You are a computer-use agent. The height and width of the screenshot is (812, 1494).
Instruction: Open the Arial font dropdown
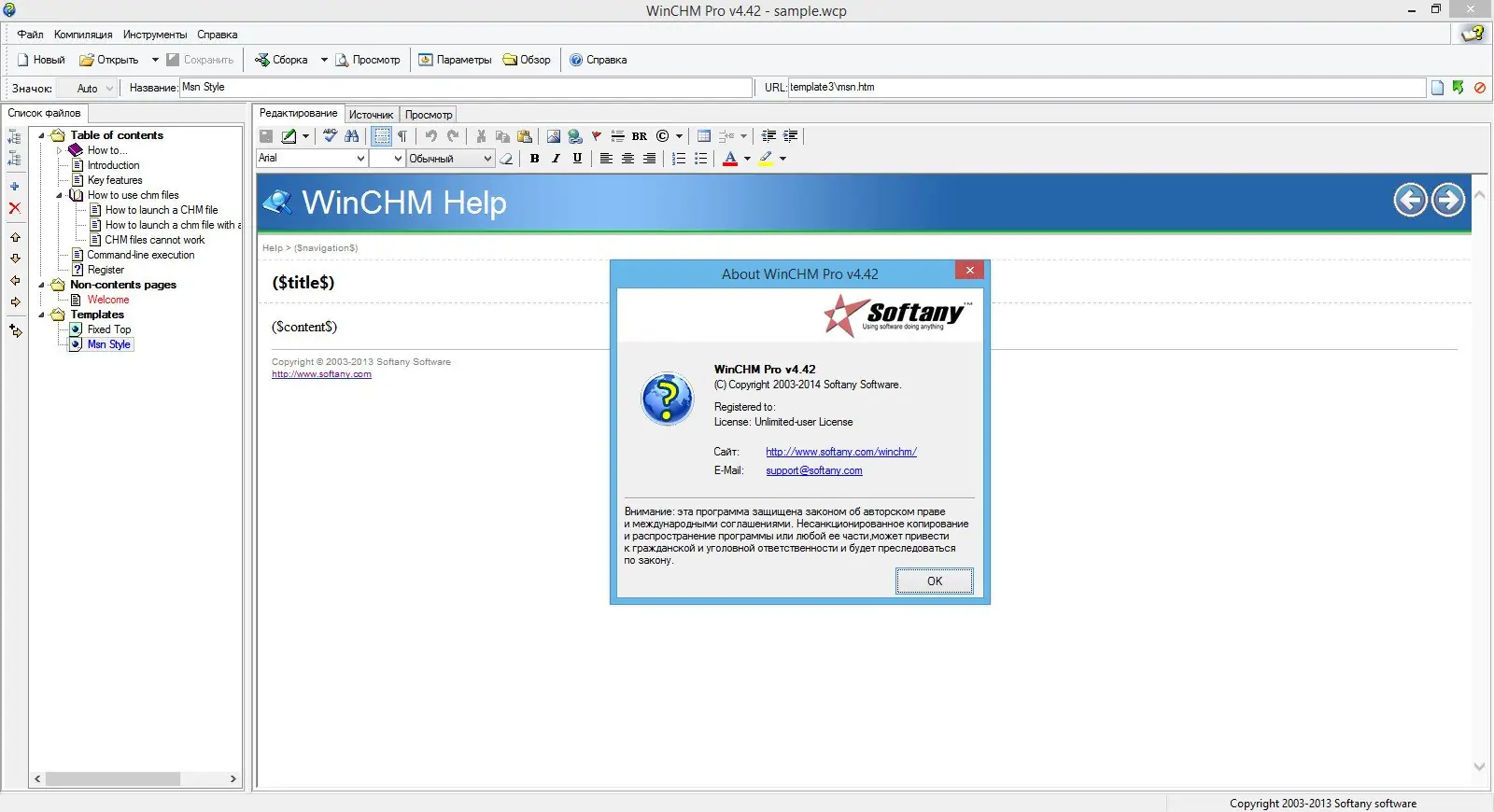coord(360,159)
